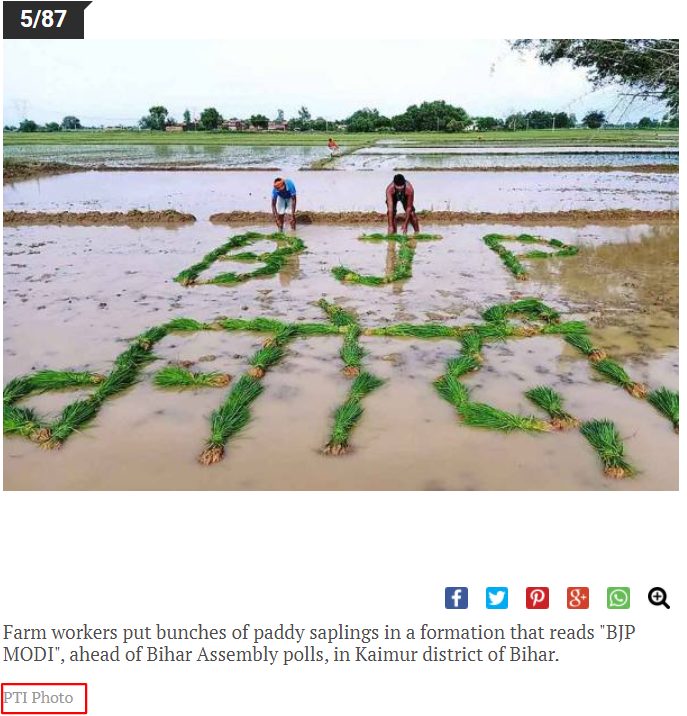The height and width of the screenshot is (716, 687).
Task: Click "Kaimur district of Bihar" caption text
Action: tap(457, 654)
